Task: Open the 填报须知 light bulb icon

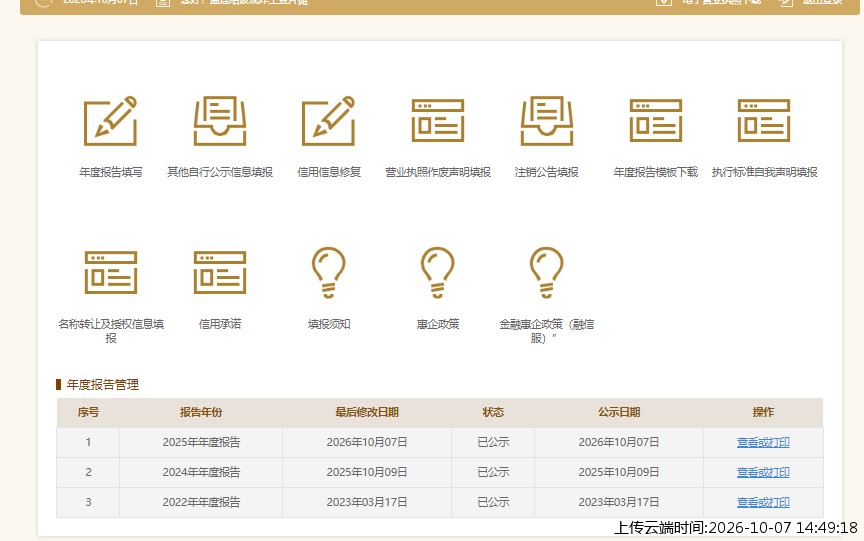Action: coord(328,273)
